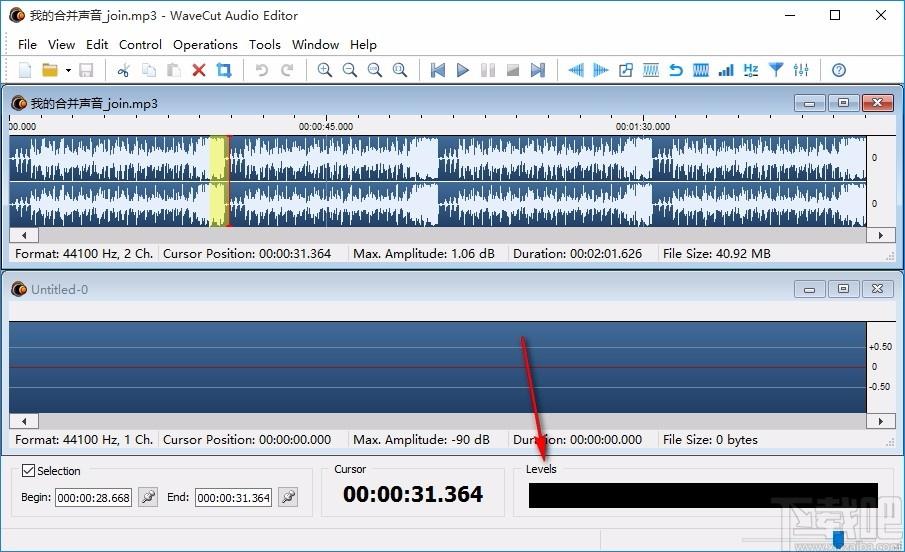This screenshot has width=905, height=552.
Task: Open a file using the folder icon
Action: pos(50,70)
